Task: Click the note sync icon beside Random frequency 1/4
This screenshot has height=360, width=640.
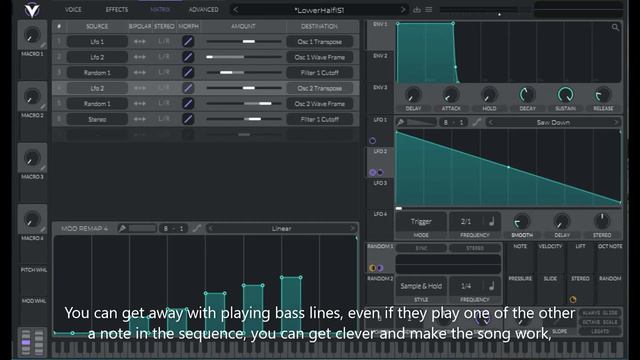Action: point(492,286)
